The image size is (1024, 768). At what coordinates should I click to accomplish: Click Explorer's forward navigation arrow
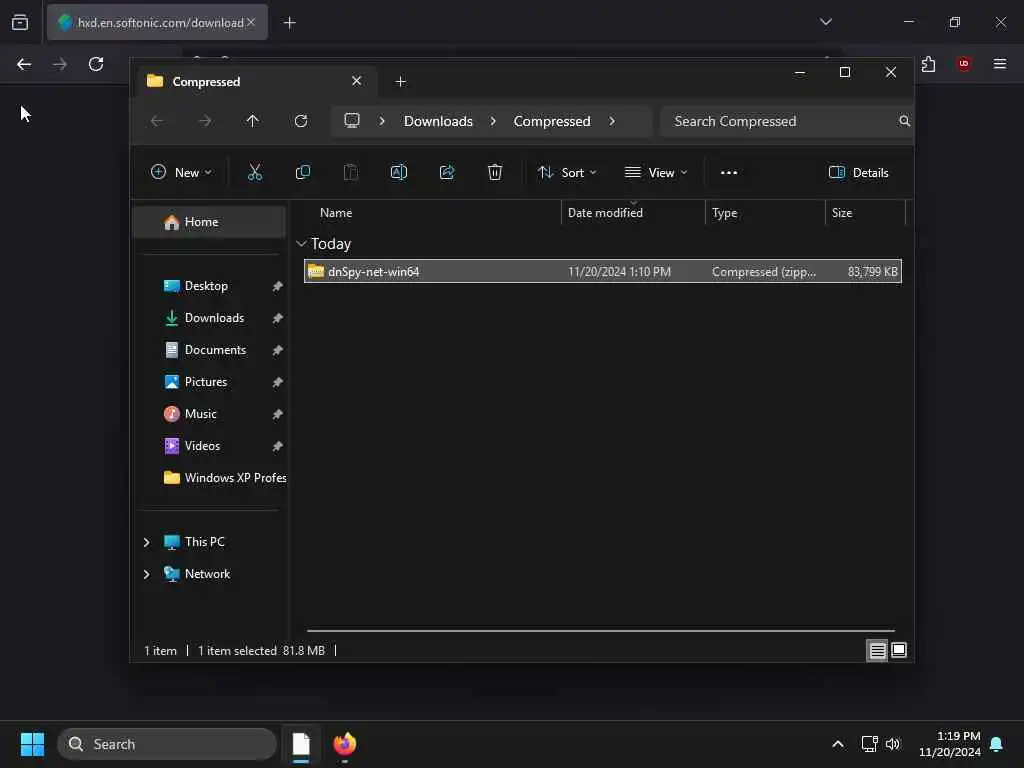[x=205, y=121]
